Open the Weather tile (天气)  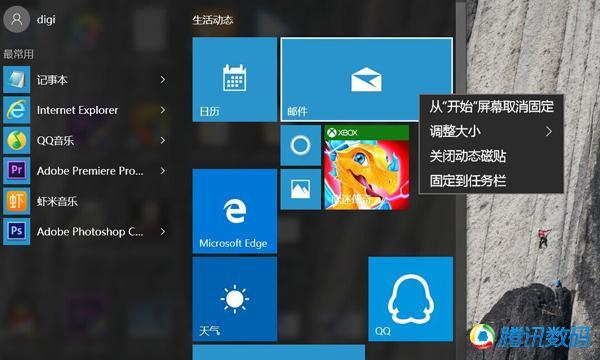tap(235, 299)
